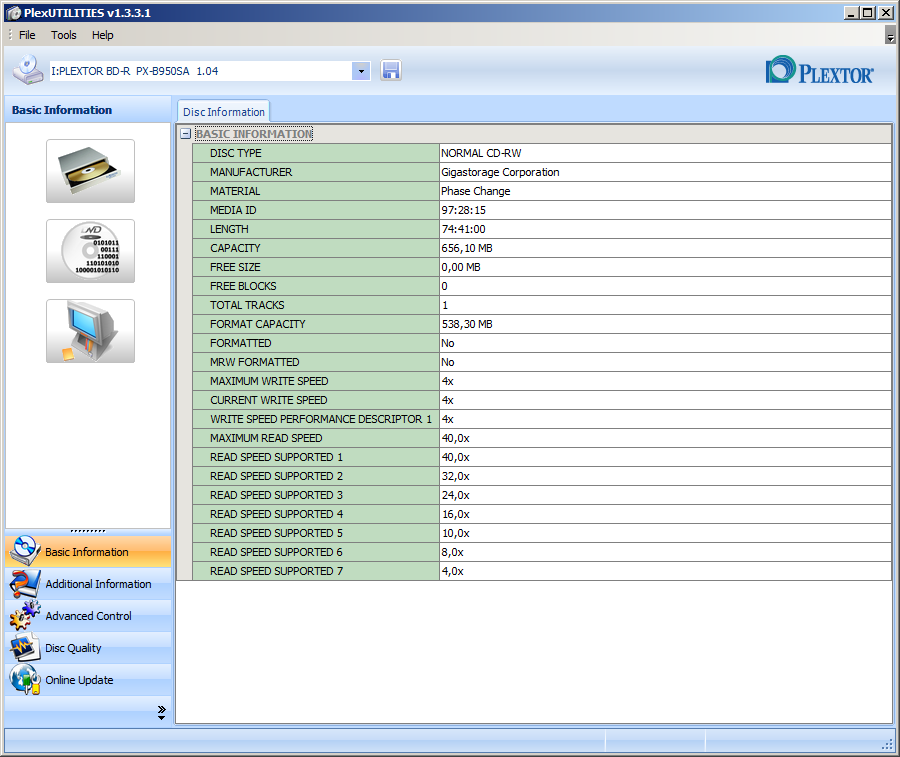900x757 pixels.
Task: Open Advanced Control section
Action: (88, 616)
